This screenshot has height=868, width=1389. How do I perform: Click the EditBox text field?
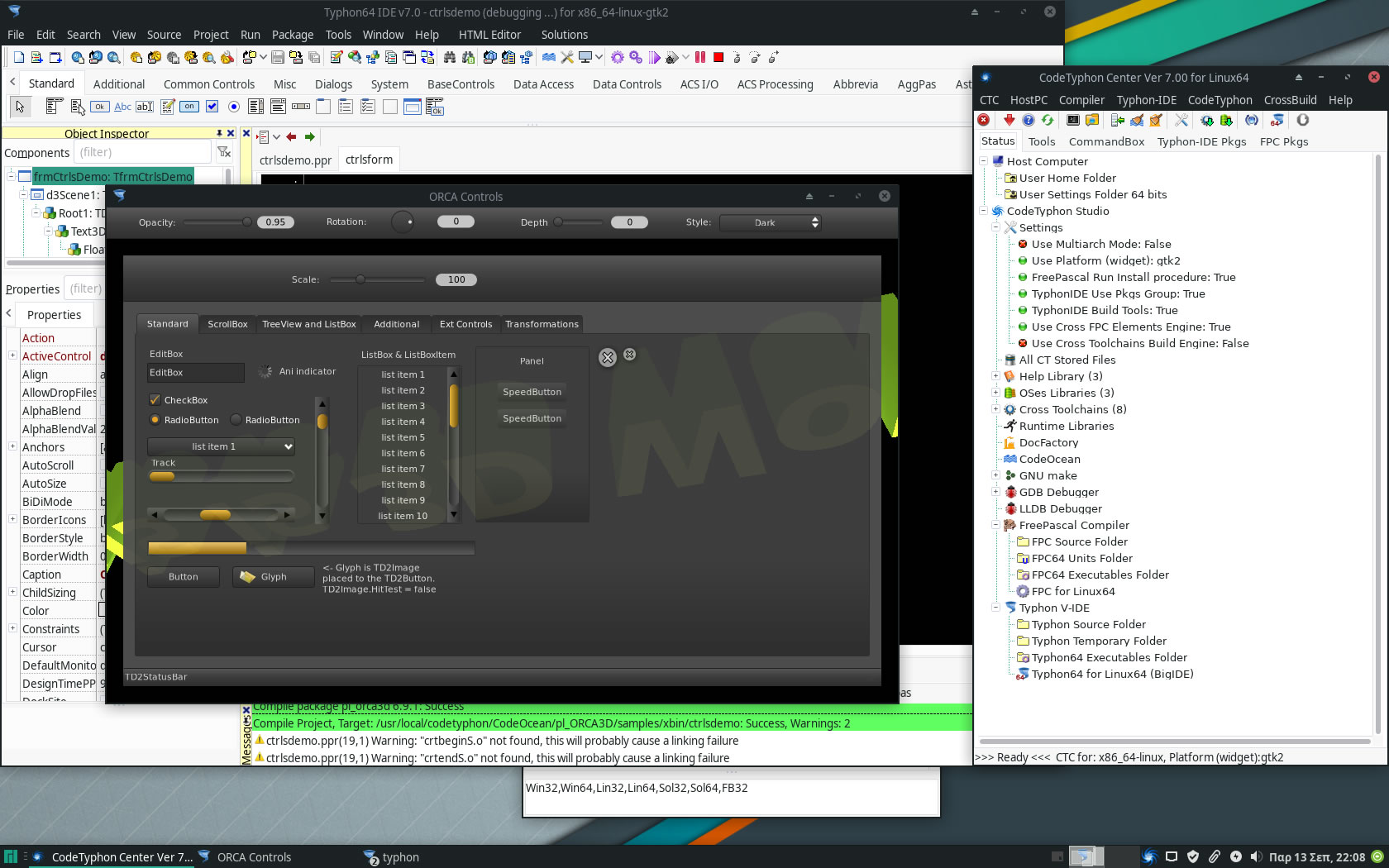pos(196,373)
